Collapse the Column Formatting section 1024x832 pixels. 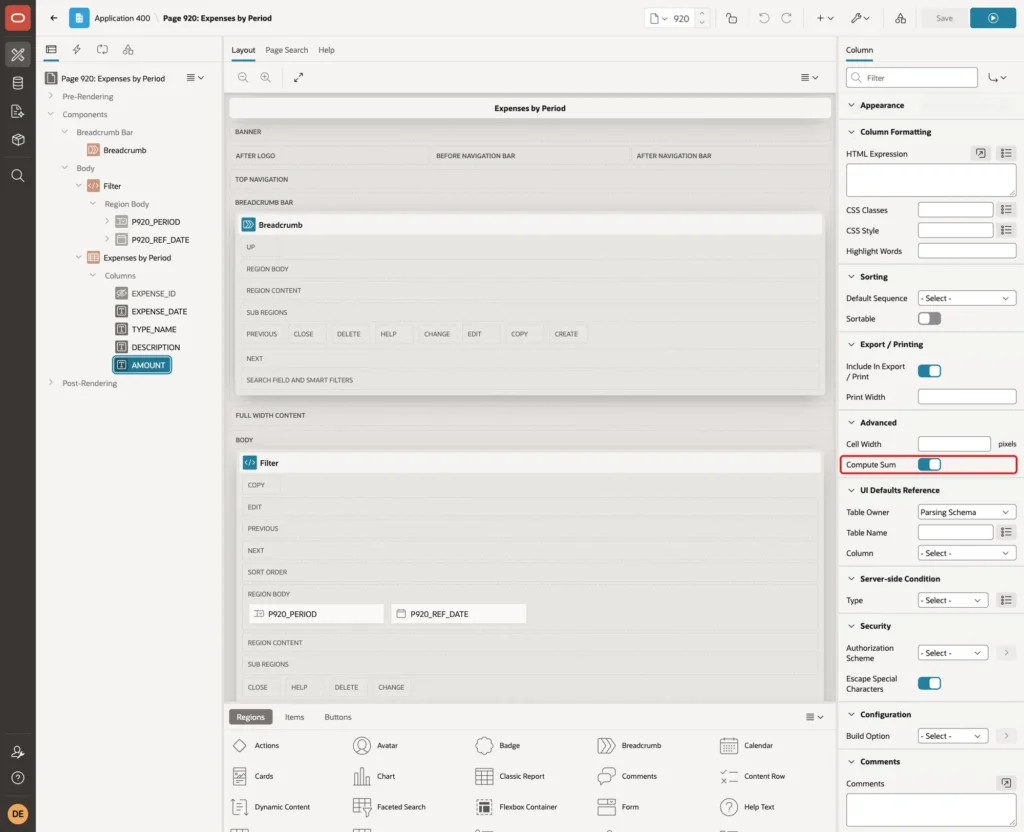point(851,132)
